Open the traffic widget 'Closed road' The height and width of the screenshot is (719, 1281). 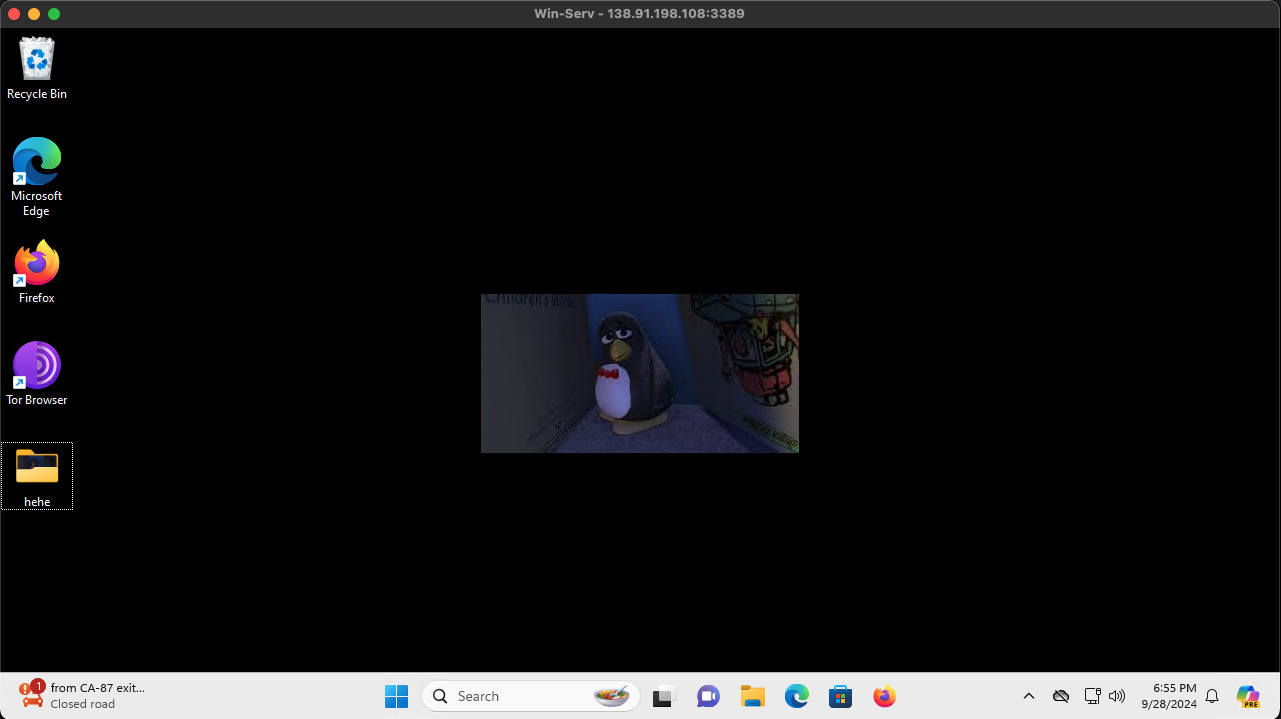[x=82, y=696]
